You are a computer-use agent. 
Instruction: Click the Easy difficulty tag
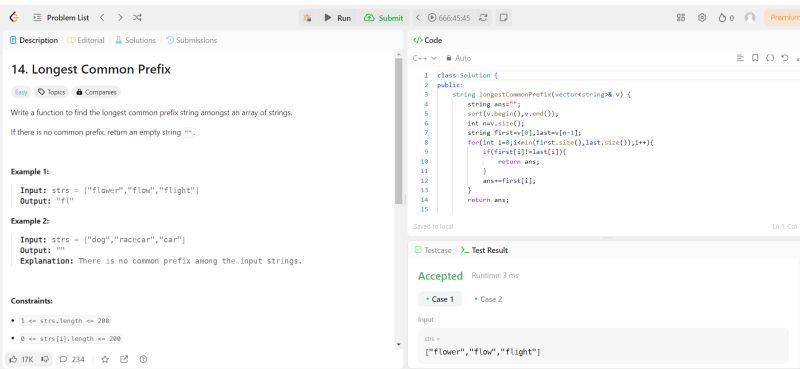point(21,92)
